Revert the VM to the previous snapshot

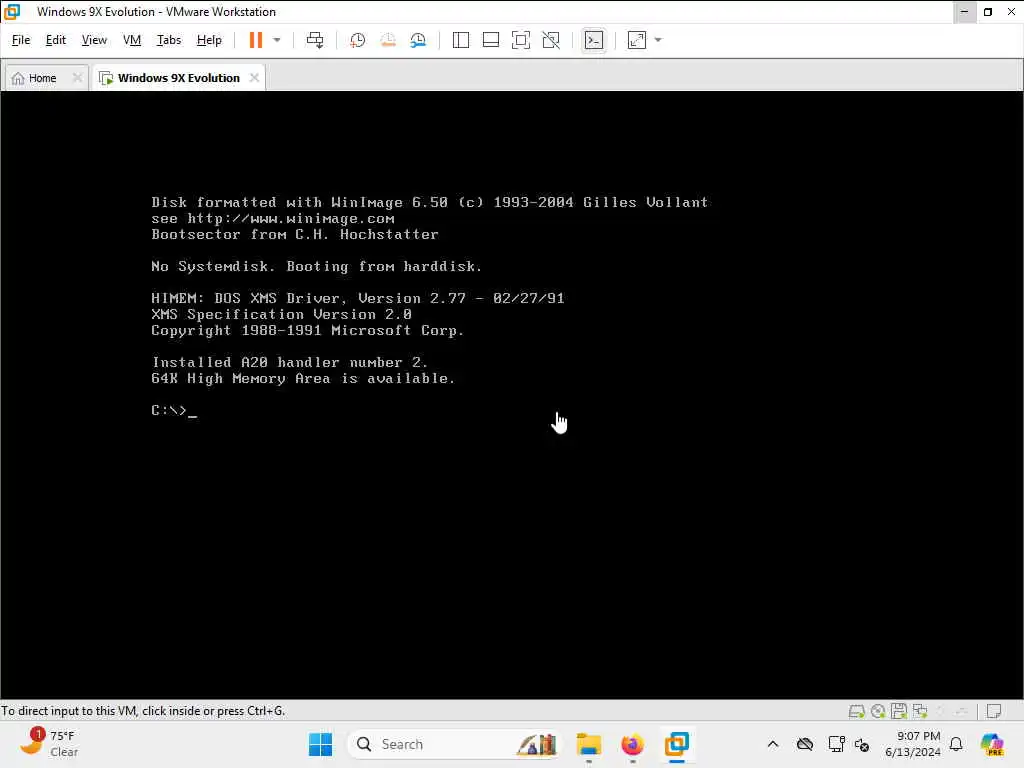point(388,40)
